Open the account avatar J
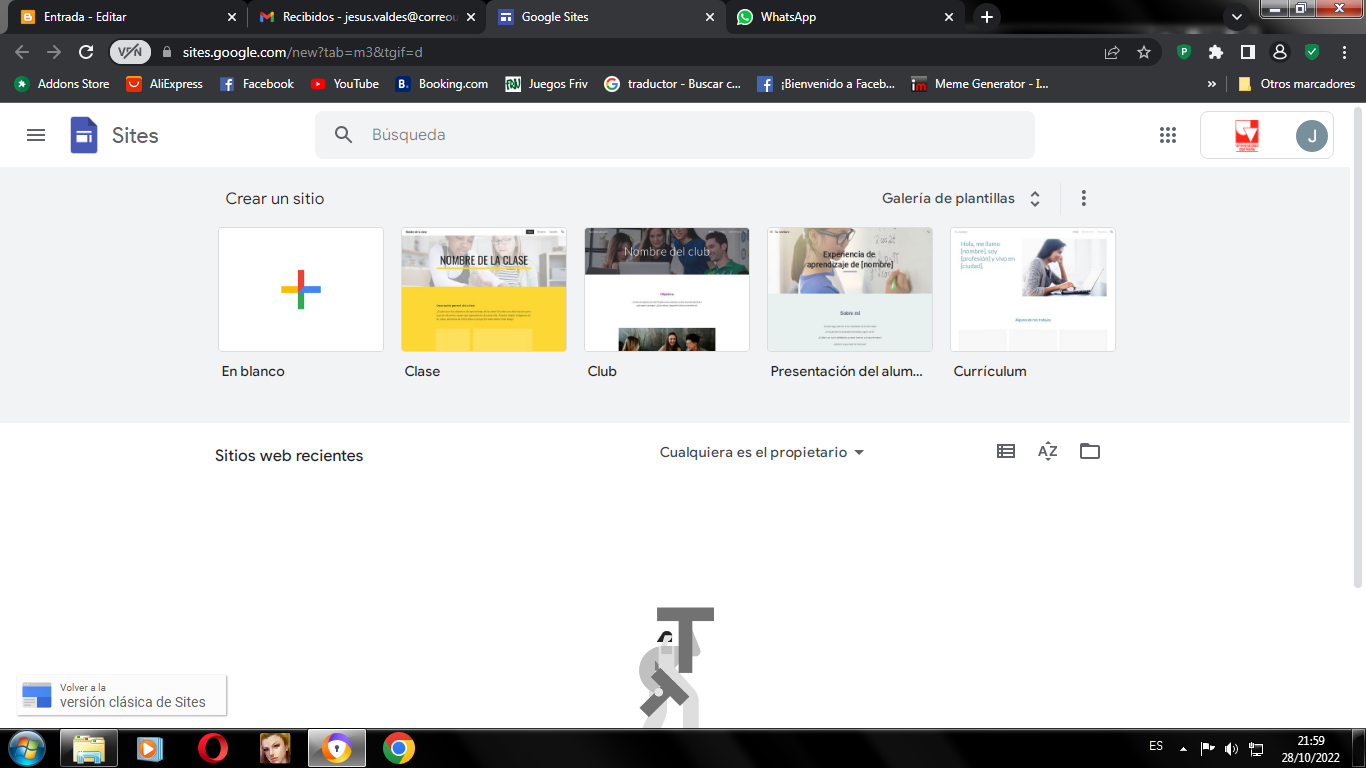Image resolution: width=1366 pixels, height=768 pixels. tap(1311, 135)
